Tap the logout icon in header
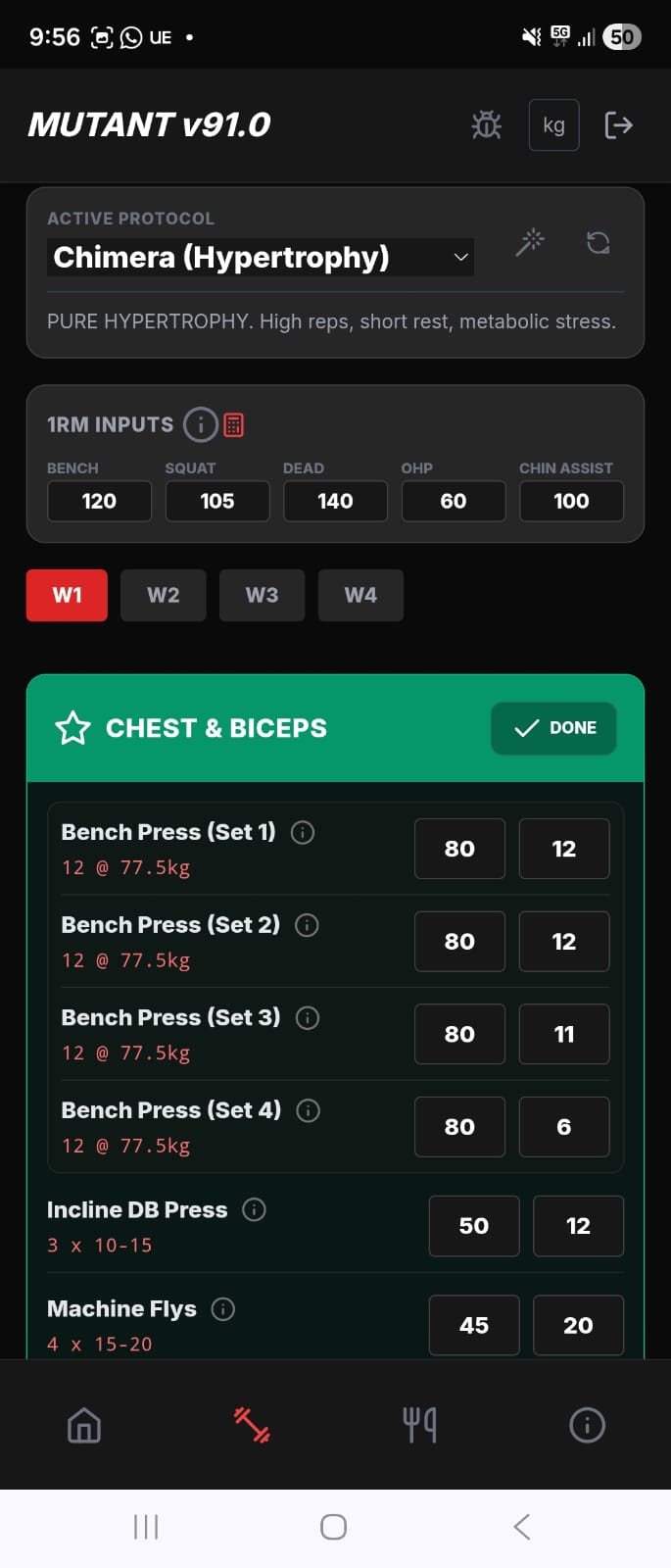 point(618,124)
